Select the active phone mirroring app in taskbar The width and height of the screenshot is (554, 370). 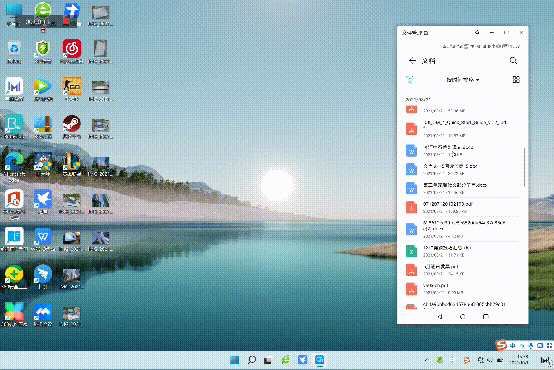[320, 360]
